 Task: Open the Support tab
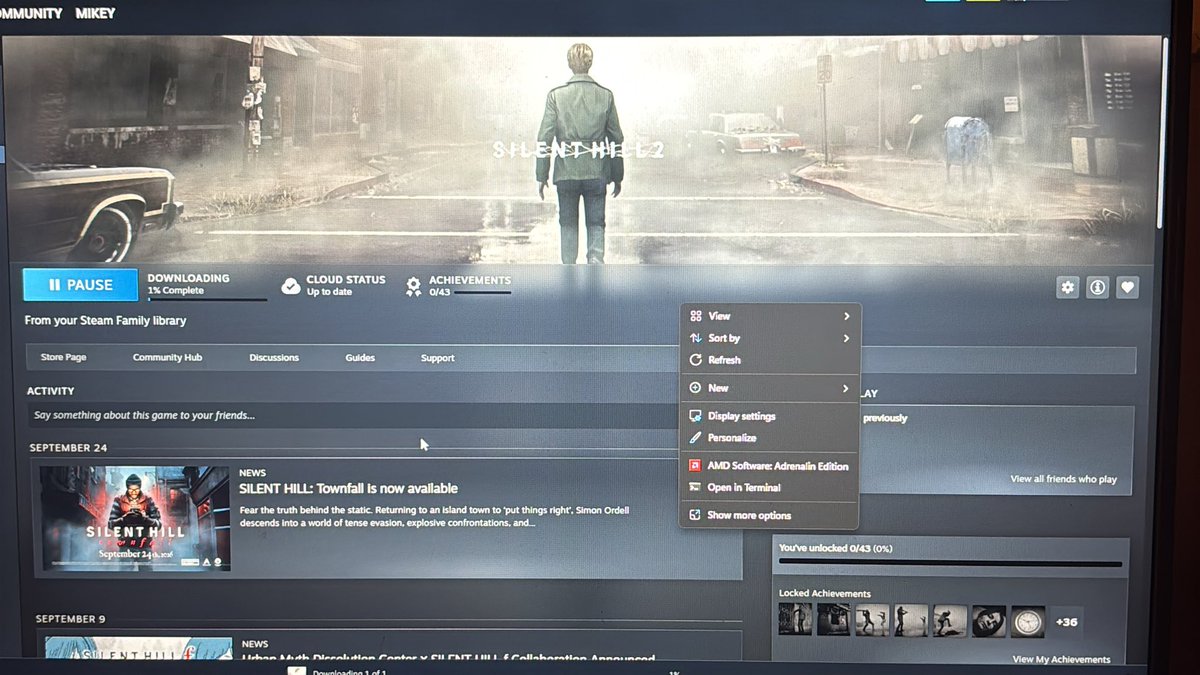[437, 358]
